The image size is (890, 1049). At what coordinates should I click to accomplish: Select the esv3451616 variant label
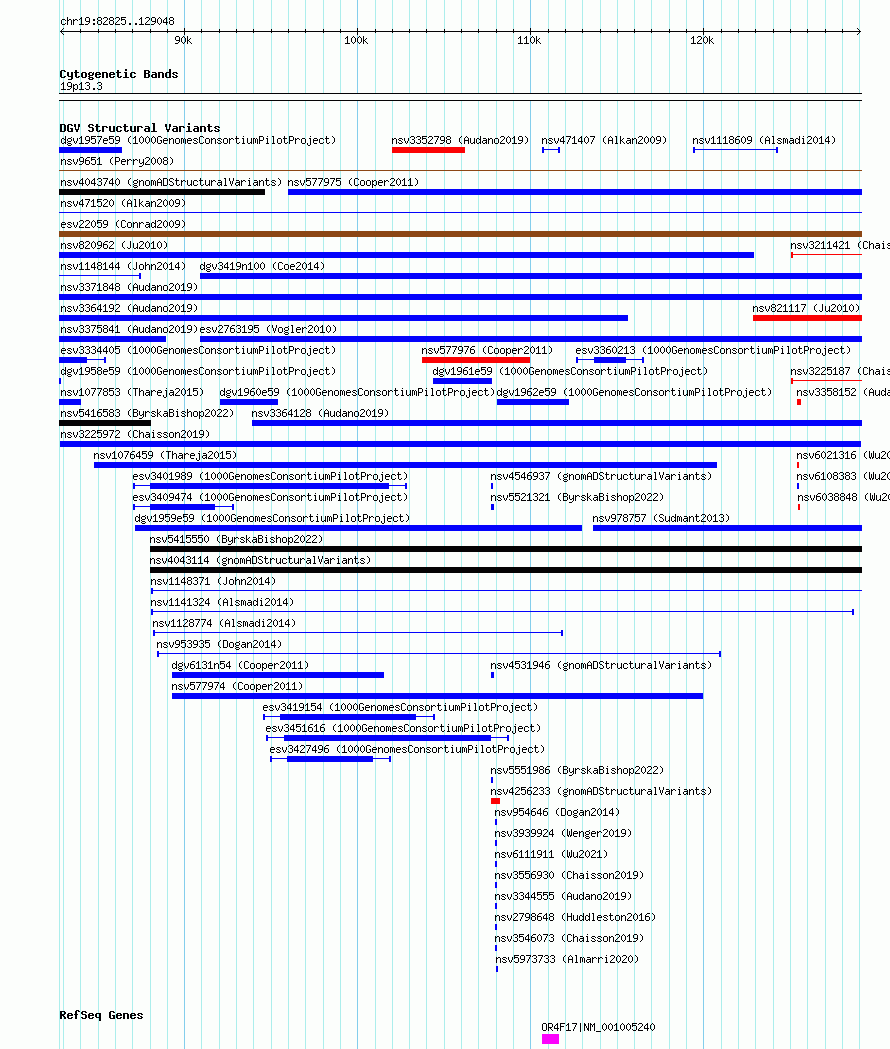(403, 729)
